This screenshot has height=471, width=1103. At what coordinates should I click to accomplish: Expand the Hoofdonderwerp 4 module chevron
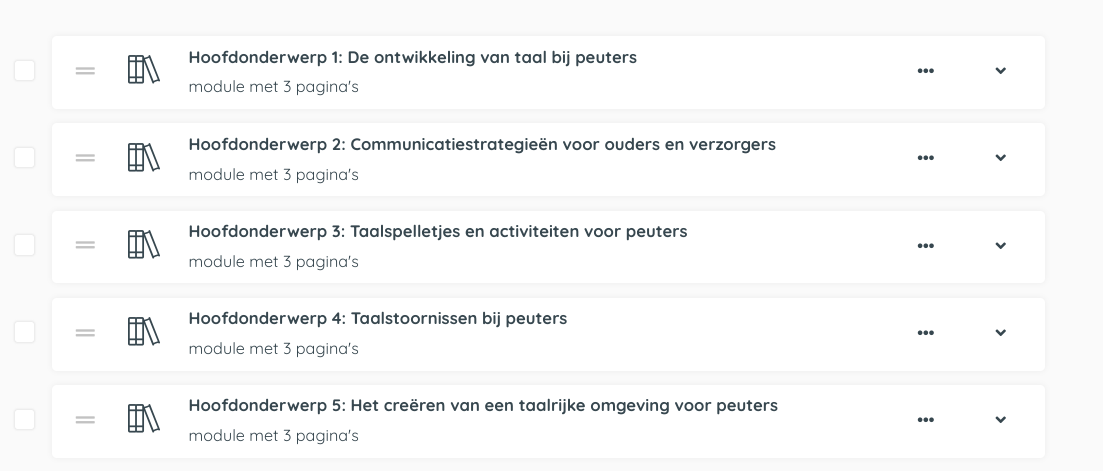[1000, 333]
